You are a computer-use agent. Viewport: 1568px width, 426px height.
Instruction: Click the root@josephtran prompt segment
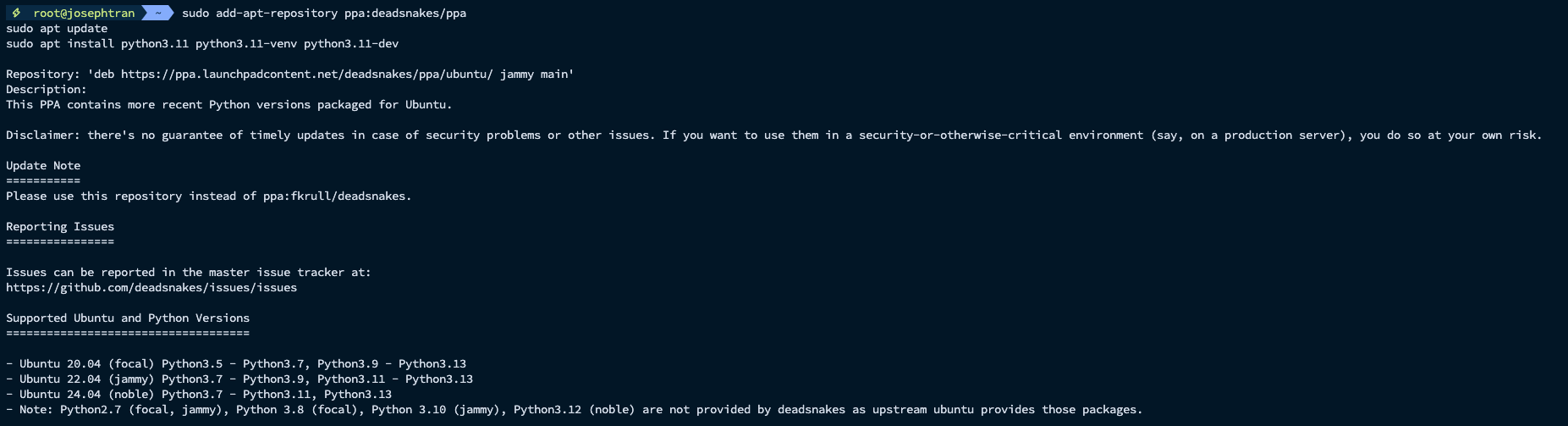tap(84, 13)
